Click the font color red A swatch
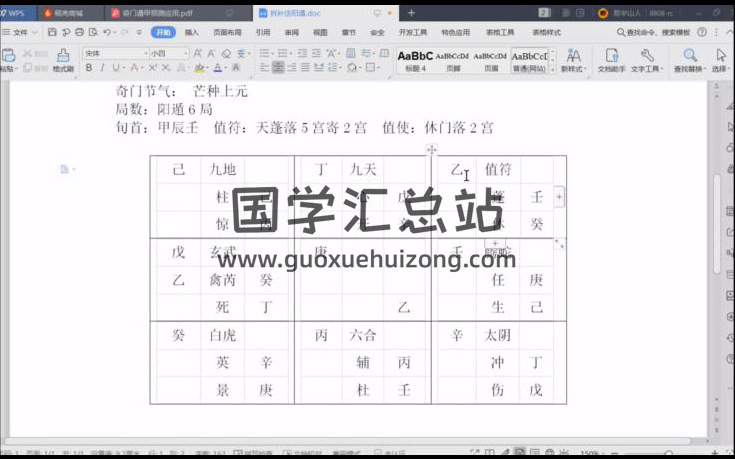The height and width of the screenshot is (459, 735). pyautogui.click(x=219, y=68)
